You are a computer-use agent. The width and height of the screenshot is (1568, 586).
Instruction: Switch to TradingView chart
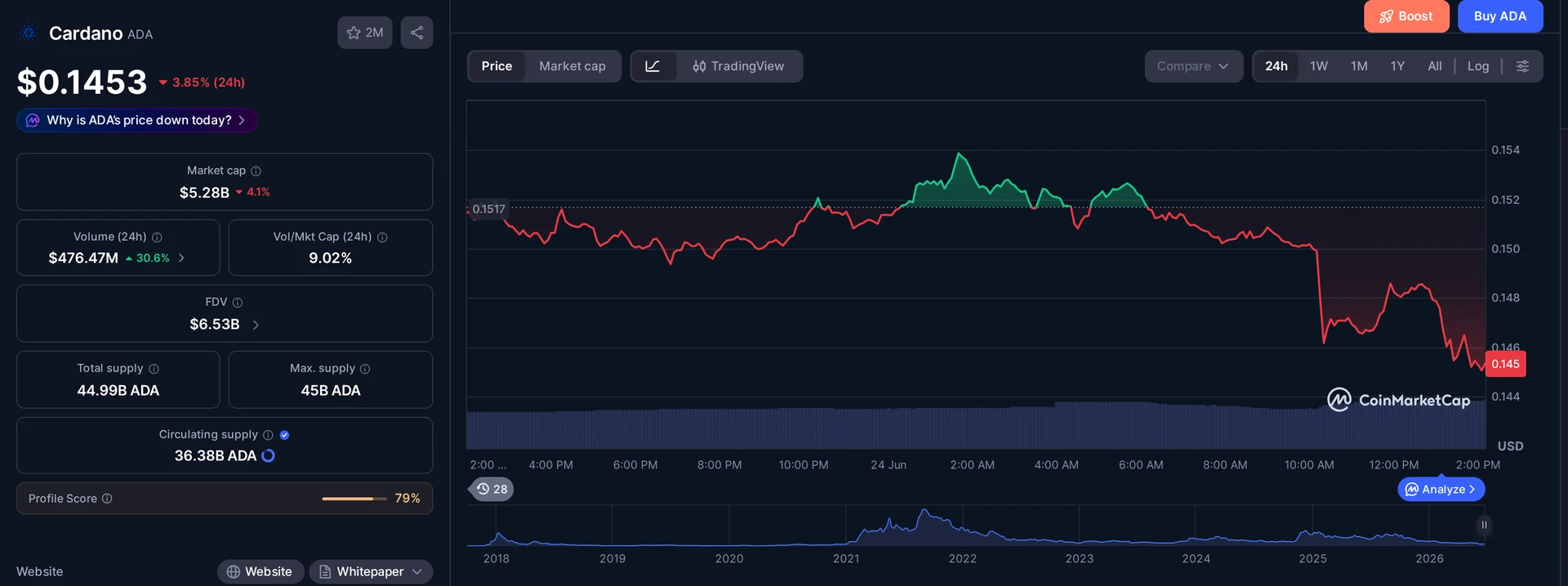(x=738, y=66)
